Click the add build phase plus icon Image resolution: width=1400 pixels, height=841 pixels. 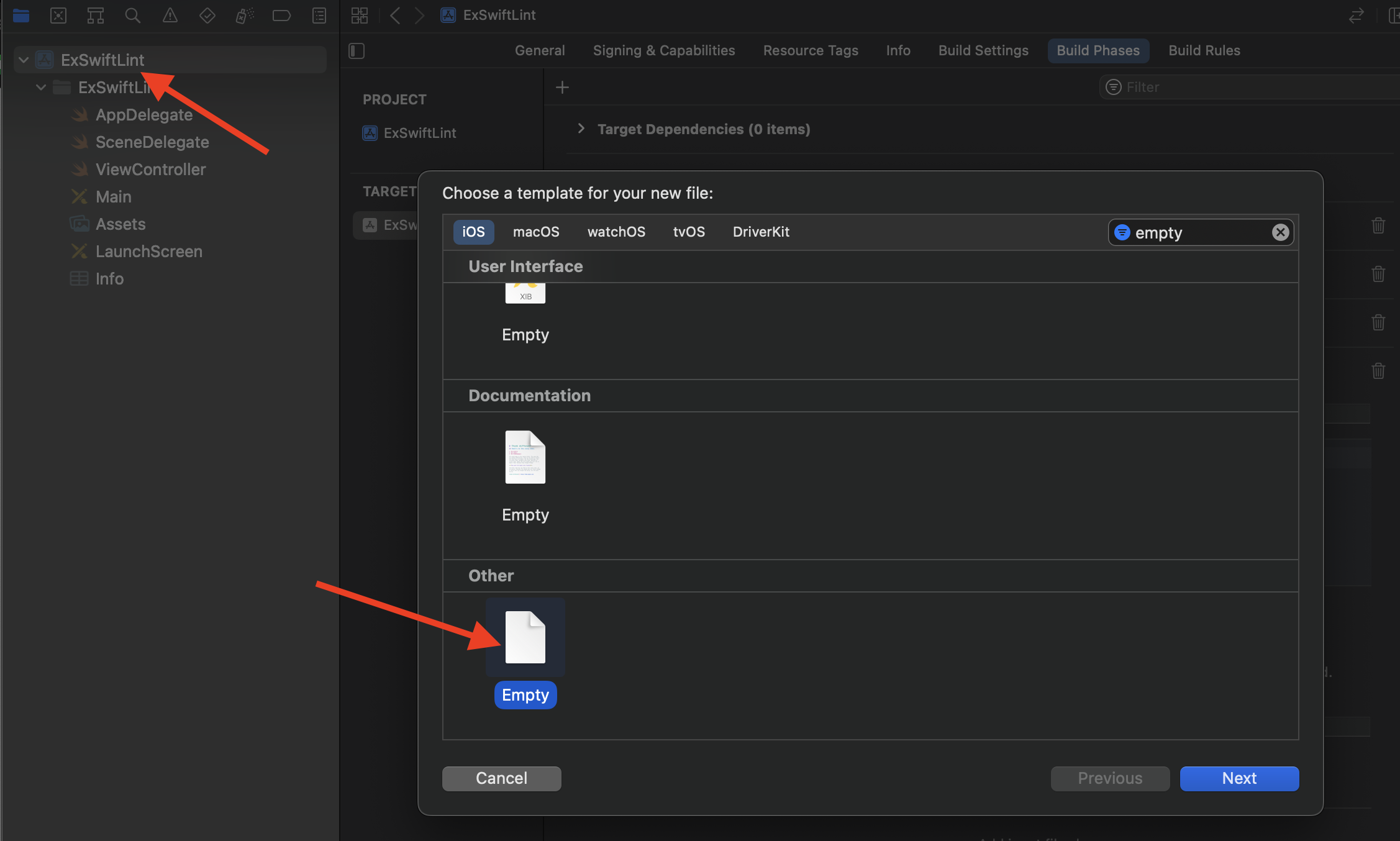[562, 88]
